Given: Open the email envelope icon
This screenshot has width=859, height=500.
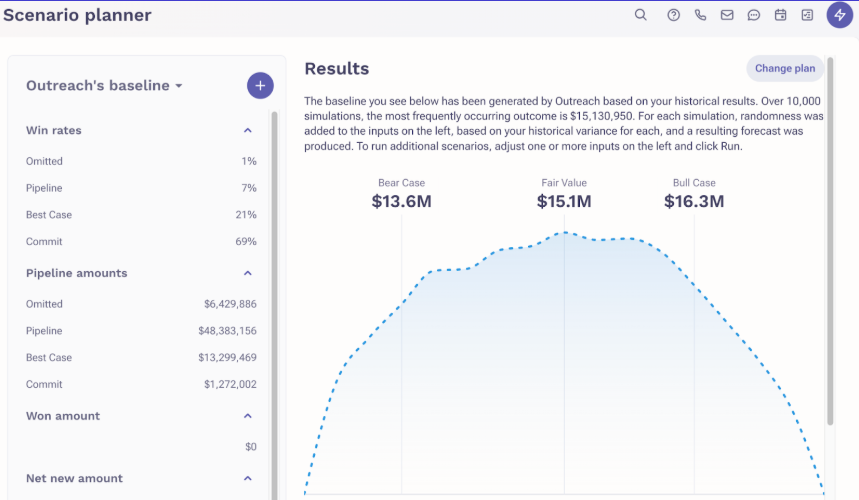Looking at the screenshot, I should 727,15.
